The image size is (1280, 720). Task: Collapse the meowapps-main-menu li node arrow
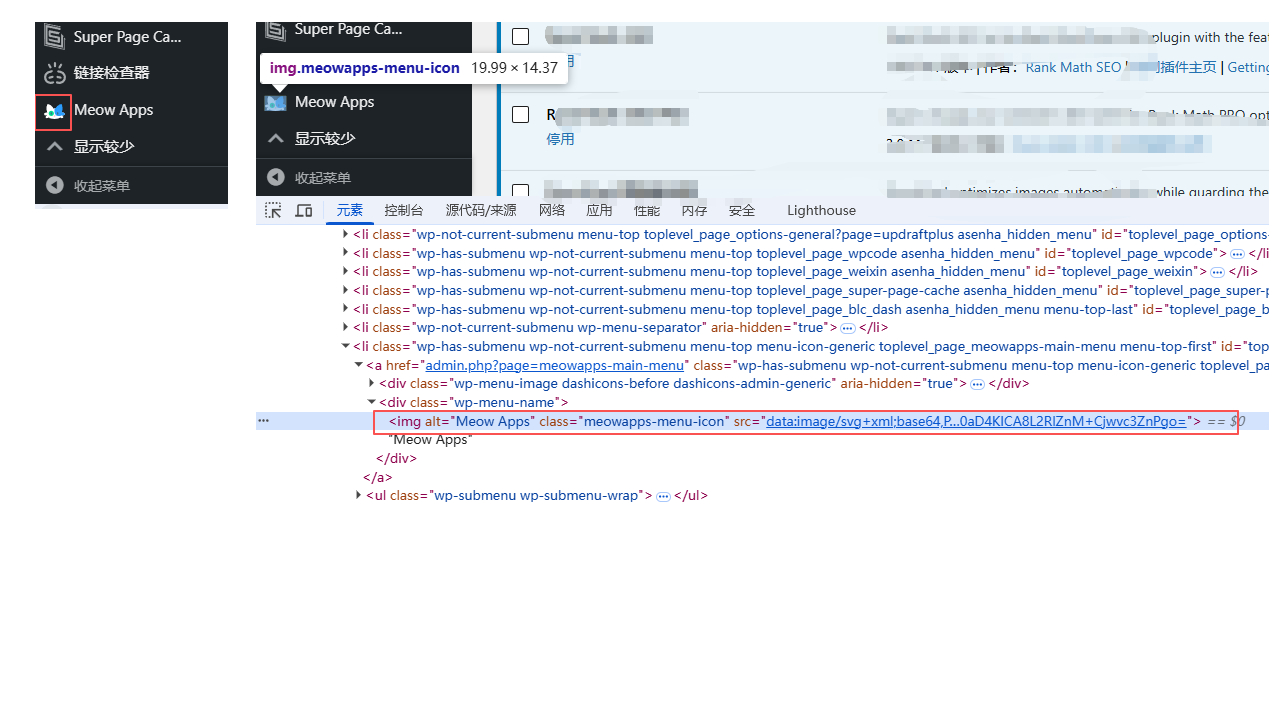point(346,346)
